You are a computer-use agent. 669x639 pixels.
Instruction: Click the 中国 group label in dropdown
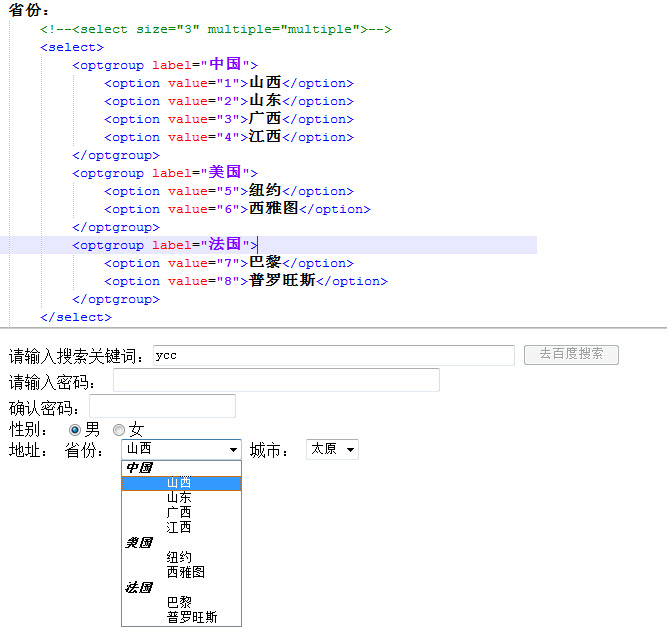pyautogui.click(x=139, y=468)
